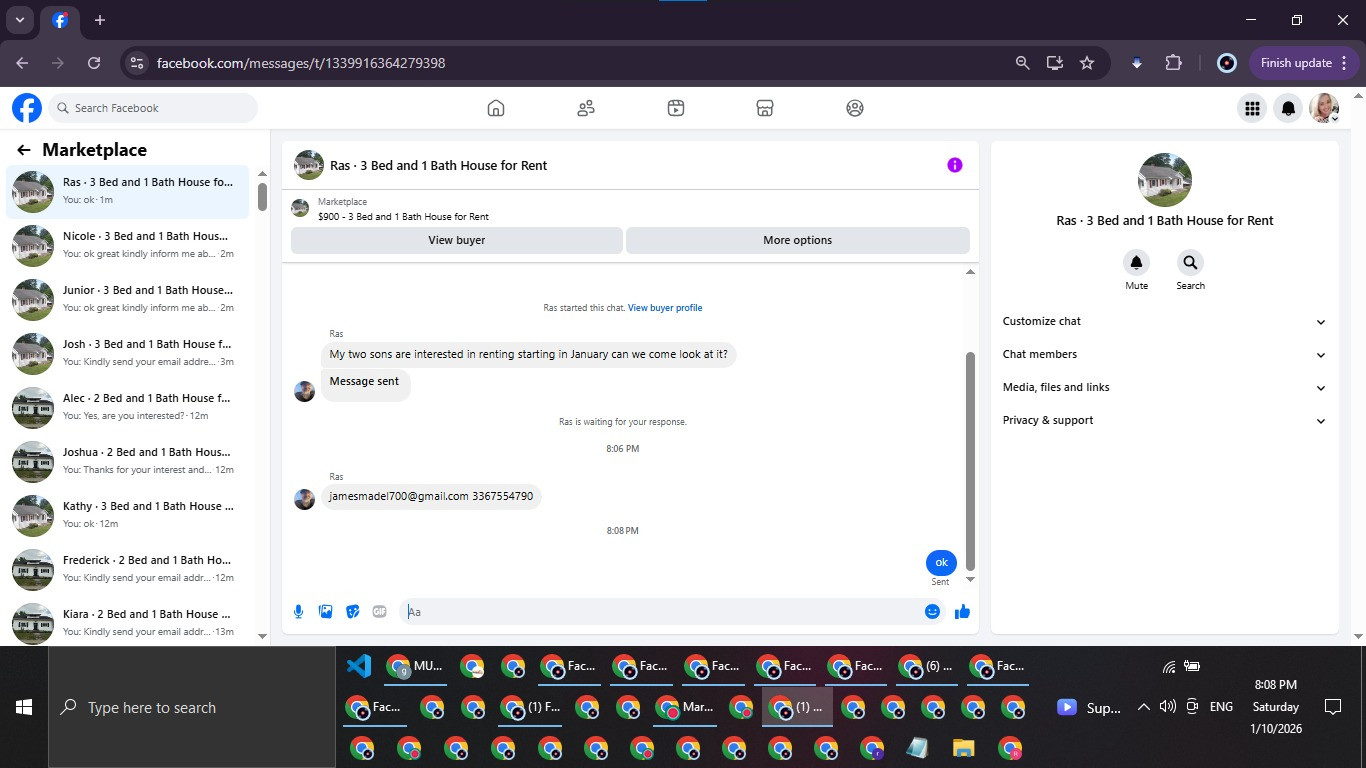Click the View buyer button
This screenshot has width=1366, height=768.
pos(457,240)
